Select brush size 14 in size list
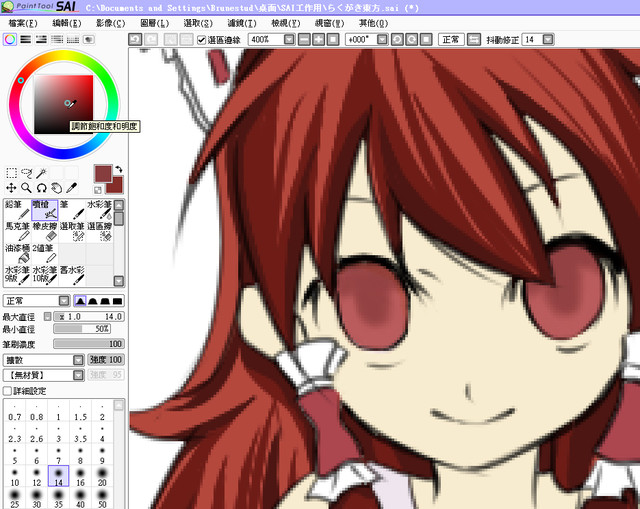The width and height of the screenshot is (640, 509). [x=57, y=476]
